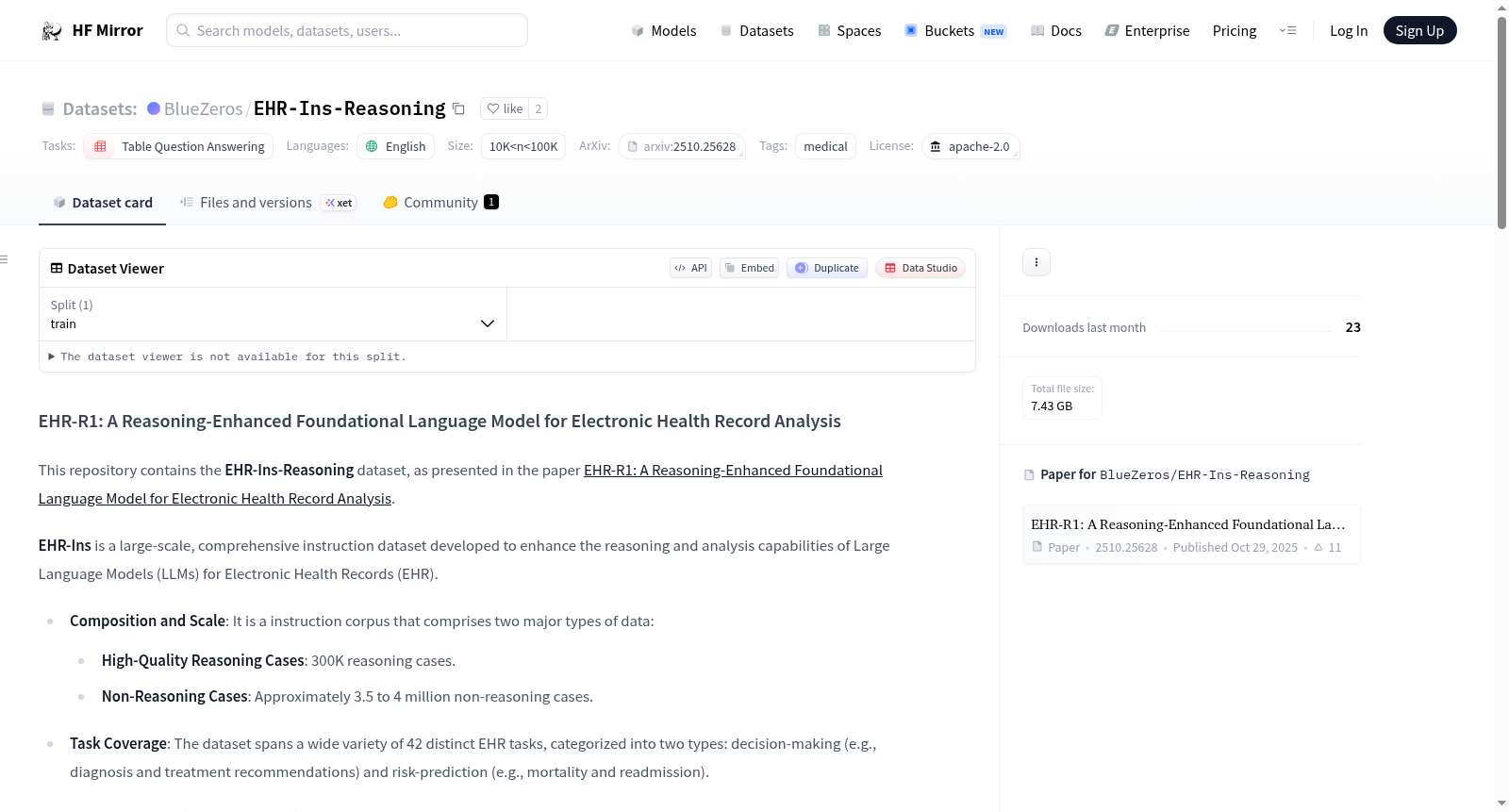Click the heart like button

505,108
